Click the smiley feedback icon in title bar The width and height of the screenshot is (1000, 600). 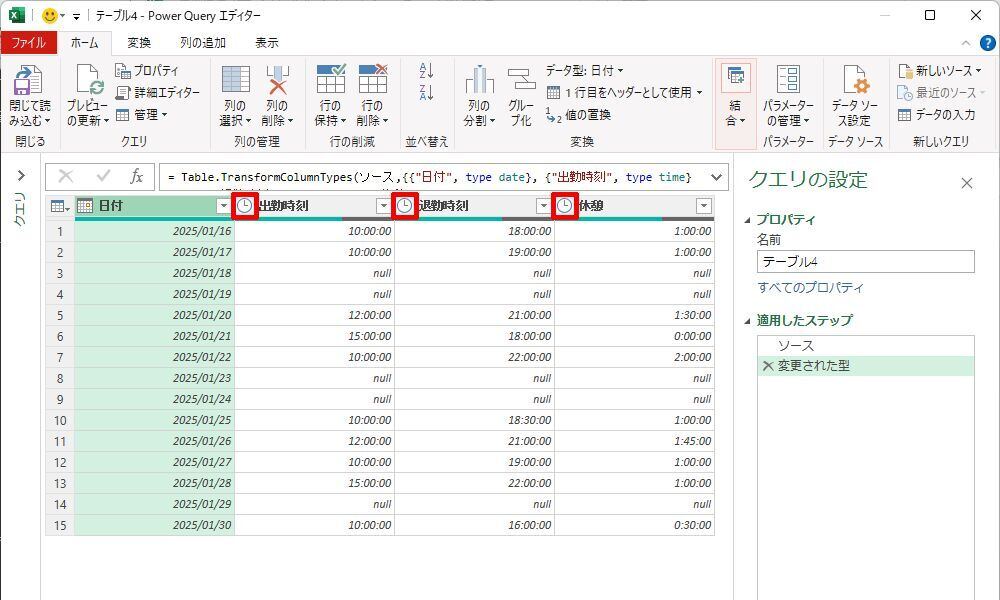pyautogui.click(x=49, y=15)
